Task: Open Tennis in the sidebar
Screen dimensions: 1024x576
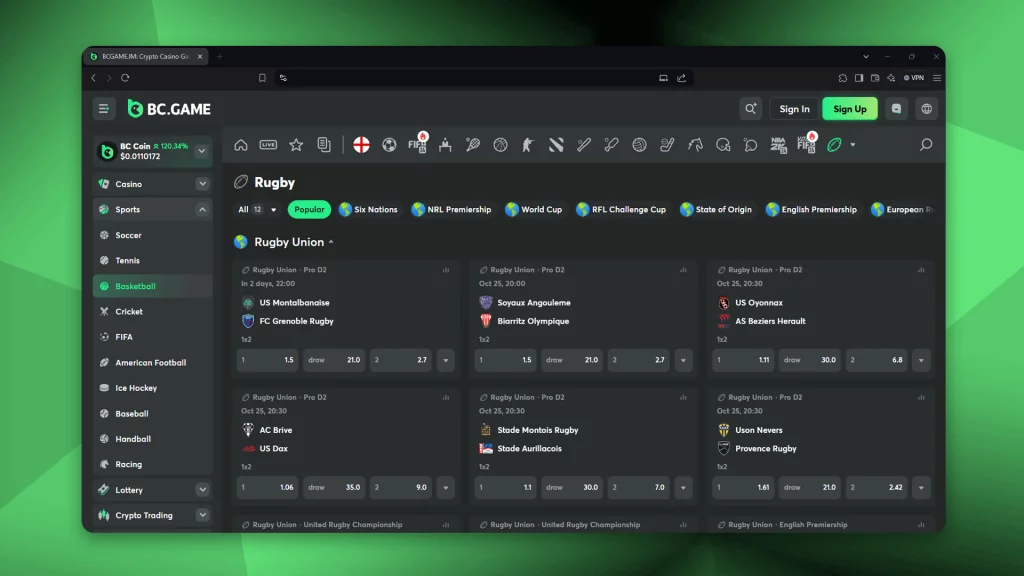Action: (152, 261)
